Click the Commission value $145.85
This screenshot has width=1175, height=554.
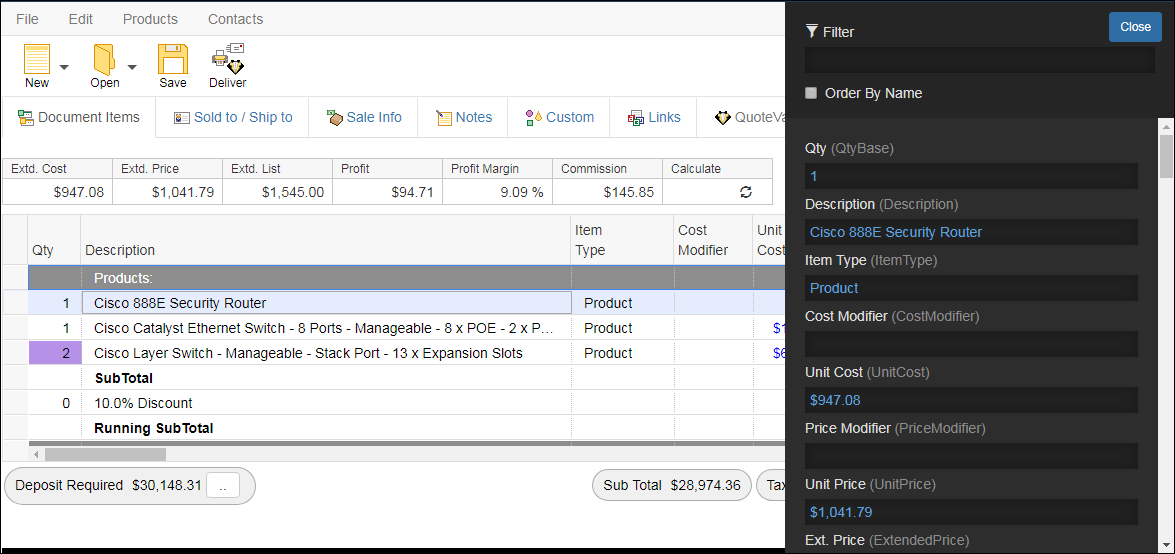(x=608, y=193)
